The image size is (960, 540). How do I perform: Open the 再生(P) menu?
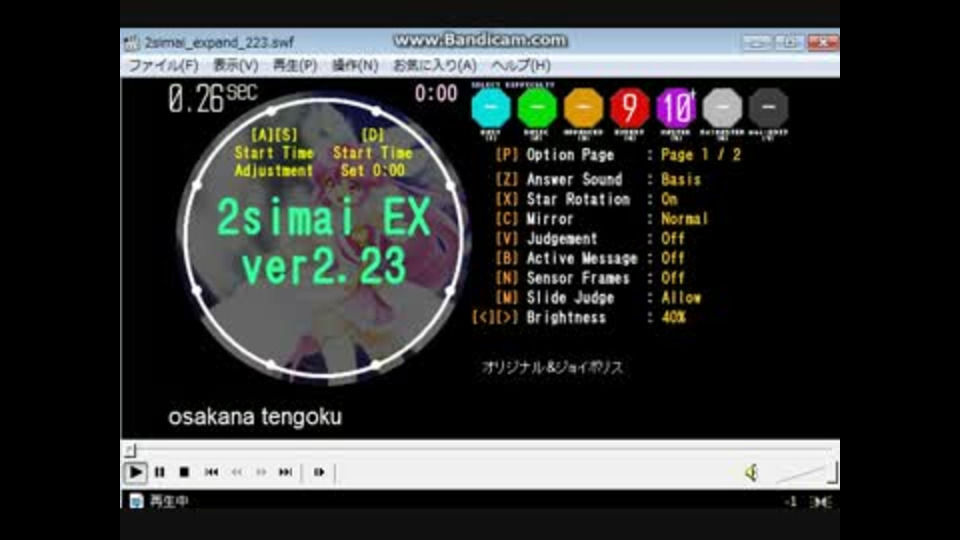[294, 65]
